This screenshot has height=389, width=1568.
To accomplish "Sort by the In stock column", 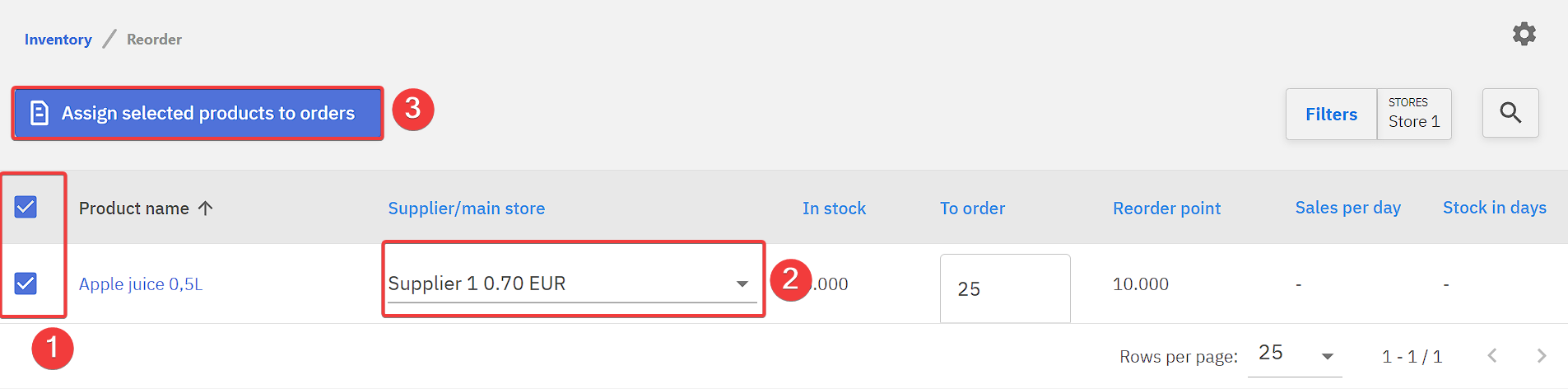I will pos(834,209).
